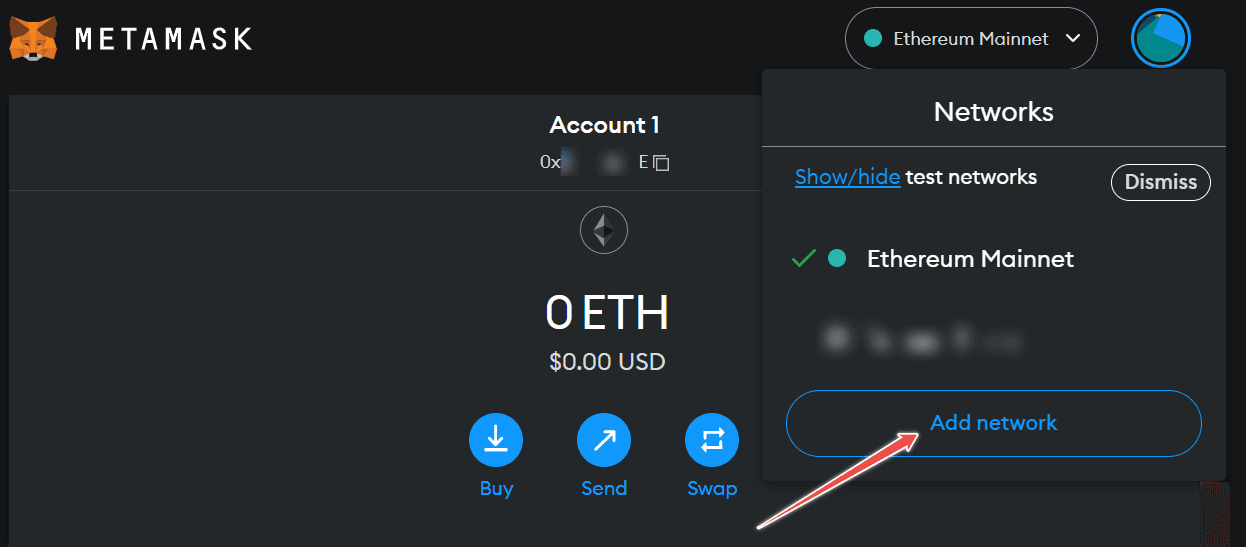The image size is (1246, 547).
Task: Open the account avatar menu
Action: point(1160,38)
